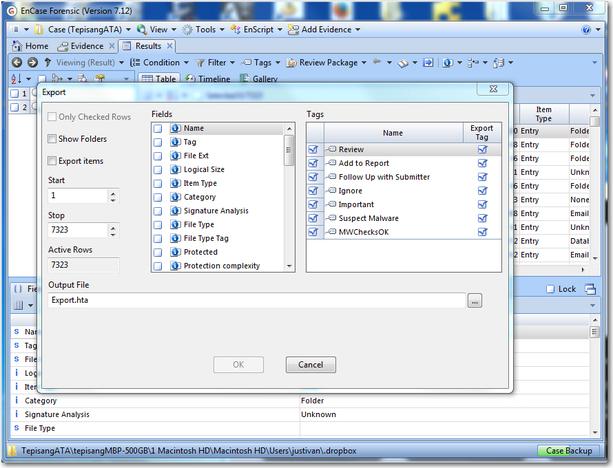Check the File Ext field checkbox

pyautogui.click(x=158, y=156)
